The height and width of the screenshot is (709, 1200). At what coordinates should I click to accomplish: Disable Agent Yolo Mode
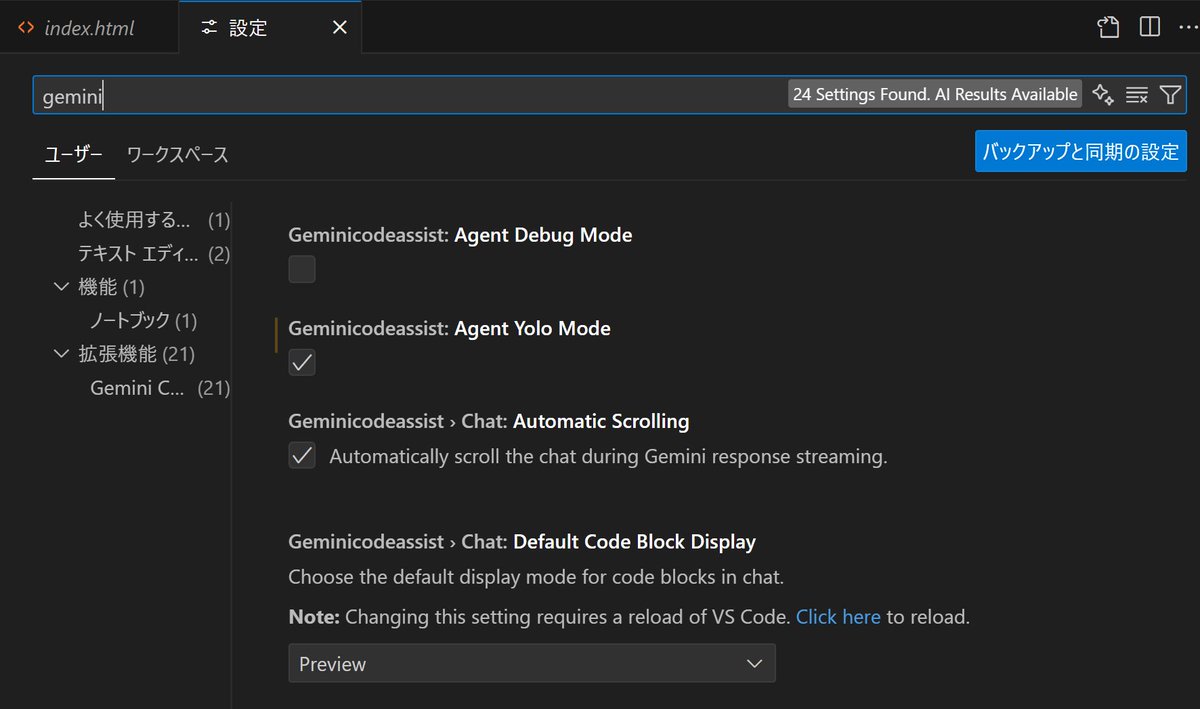(x=301, y=362)
